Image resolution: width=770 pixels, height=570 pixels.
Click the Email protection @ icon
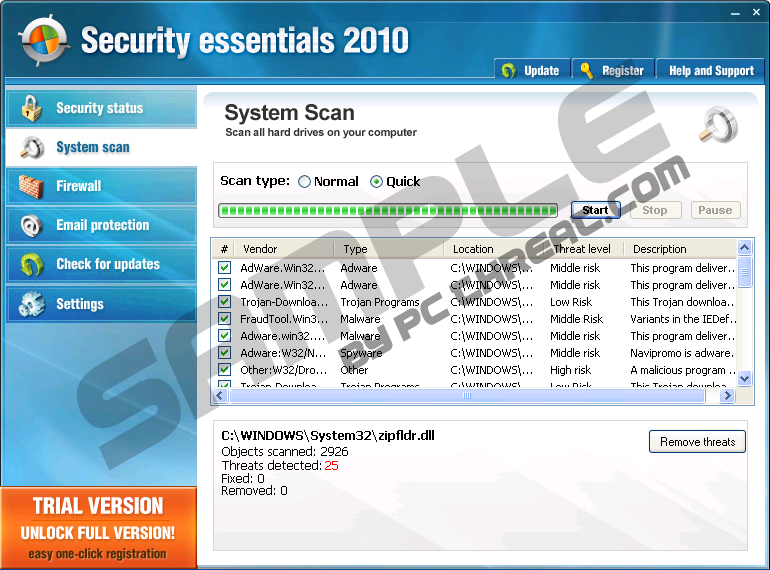coord(31,225)
